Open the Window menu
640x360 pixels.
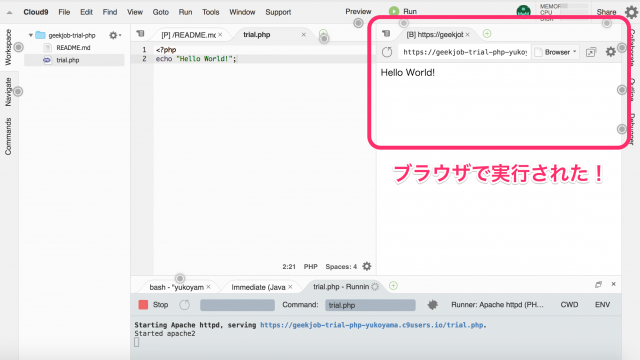[x=242, y=12]
